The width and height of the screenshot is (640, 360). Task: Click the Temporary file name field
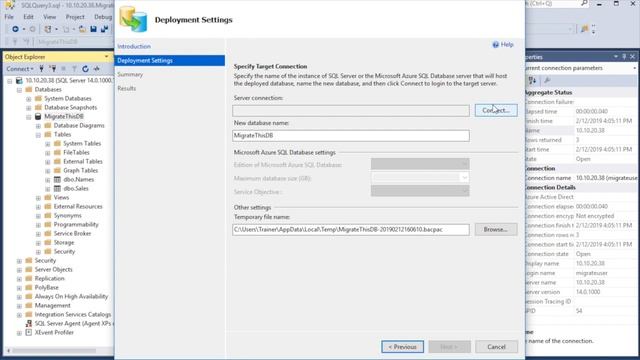(x=351, y=229)
